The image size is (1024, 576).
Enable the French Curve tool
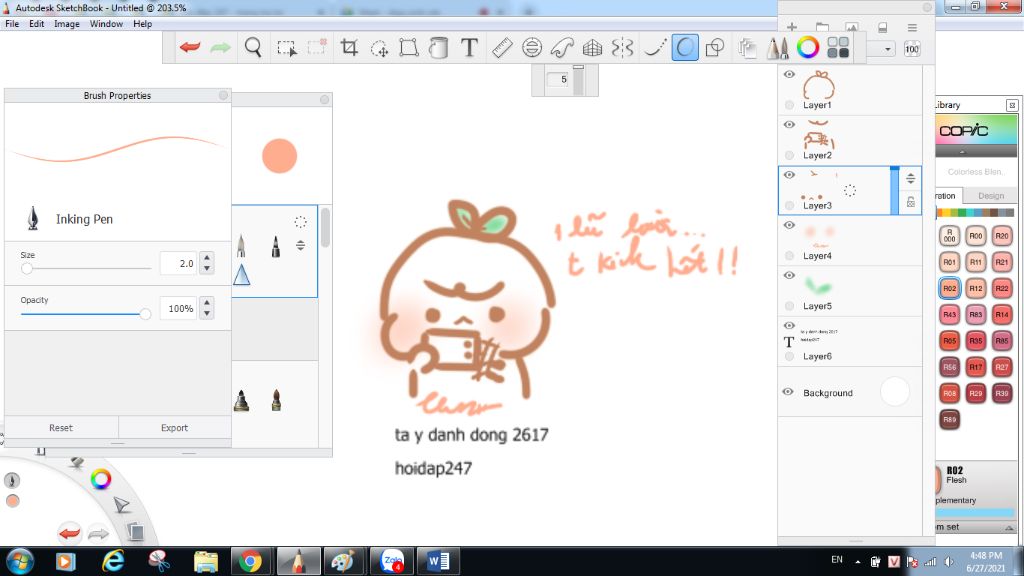coord(562,47)
